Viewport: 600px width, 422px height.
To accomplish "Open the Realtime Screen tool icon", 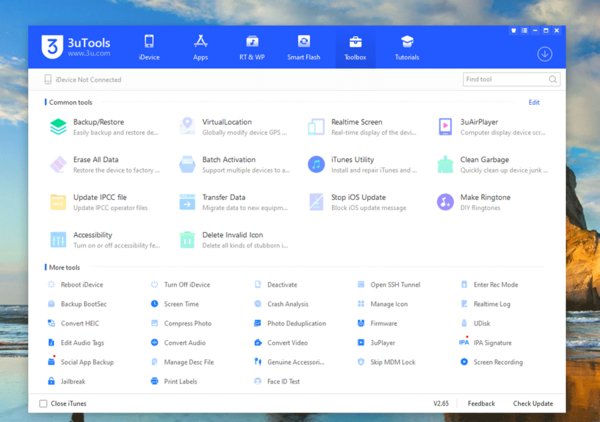I will pos(316,127).
